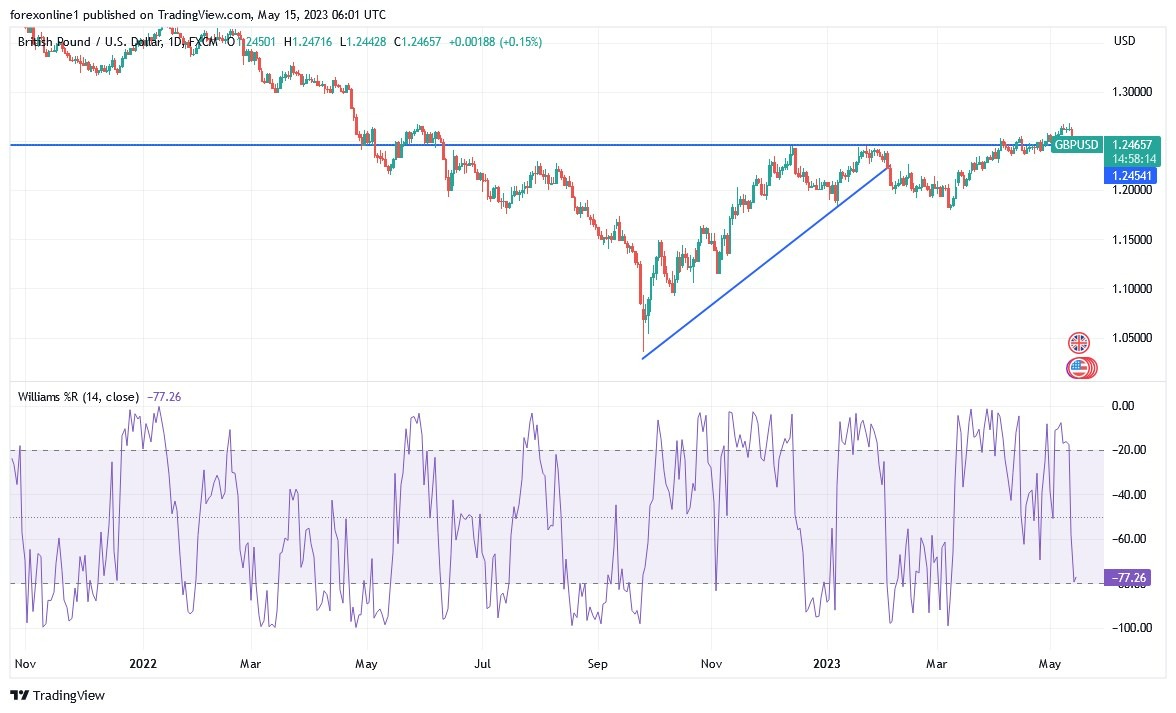Select the teal GBPUSD symbol badge
Viewport: 1176px width, 713px height.
point(1076,144)
